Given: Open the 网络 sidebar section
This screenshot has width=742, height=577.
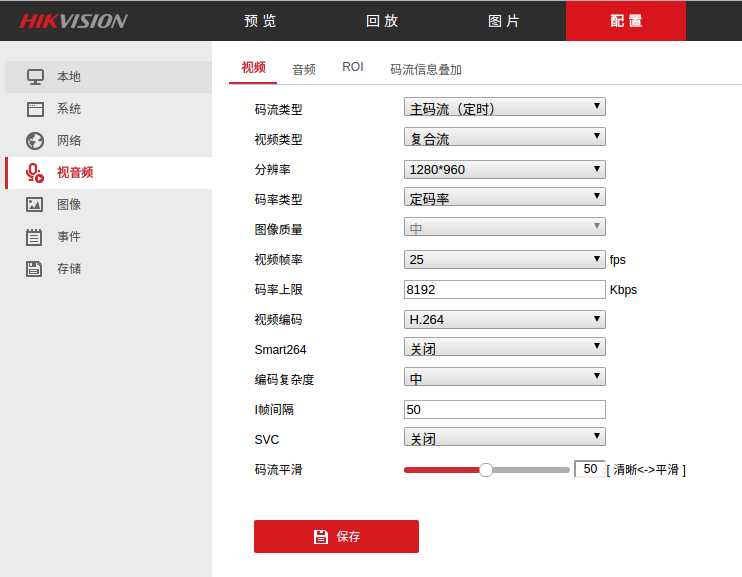Looking at the screenshot, I should [108, 141].
